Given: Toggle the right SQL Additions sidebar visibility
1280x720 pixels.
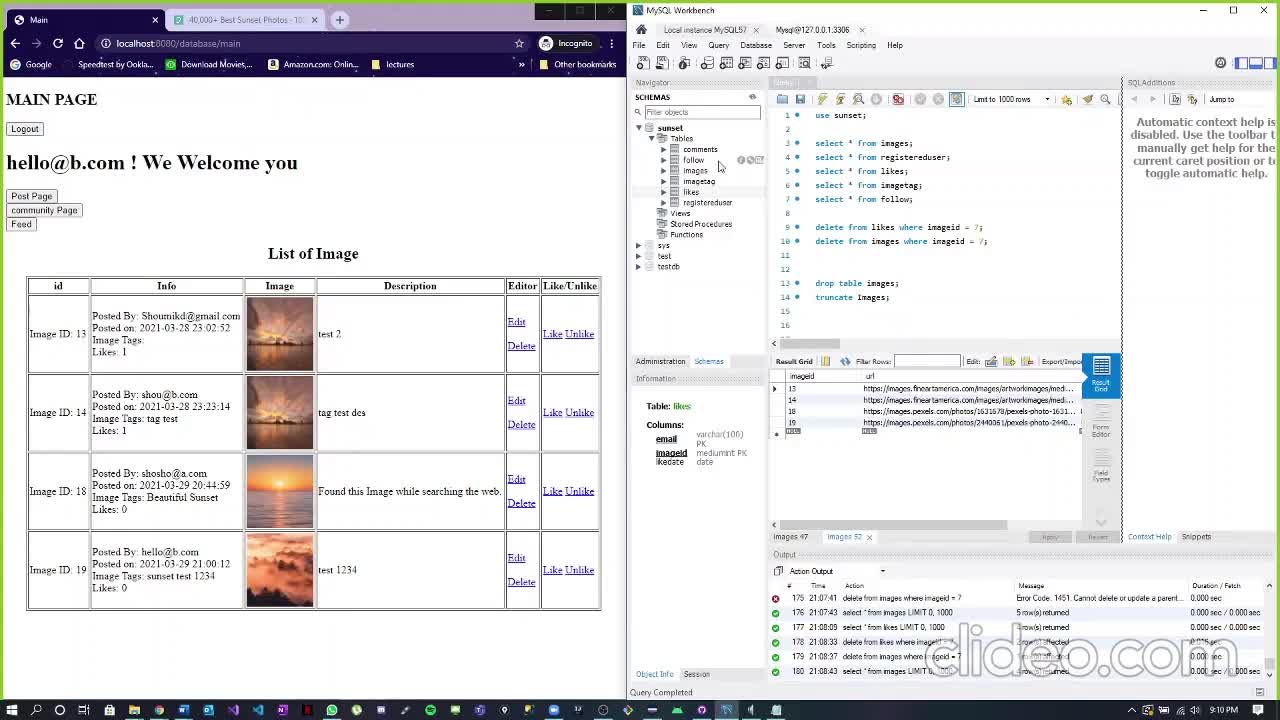Looking at the screenshot, I should [x=1268, y=63].
